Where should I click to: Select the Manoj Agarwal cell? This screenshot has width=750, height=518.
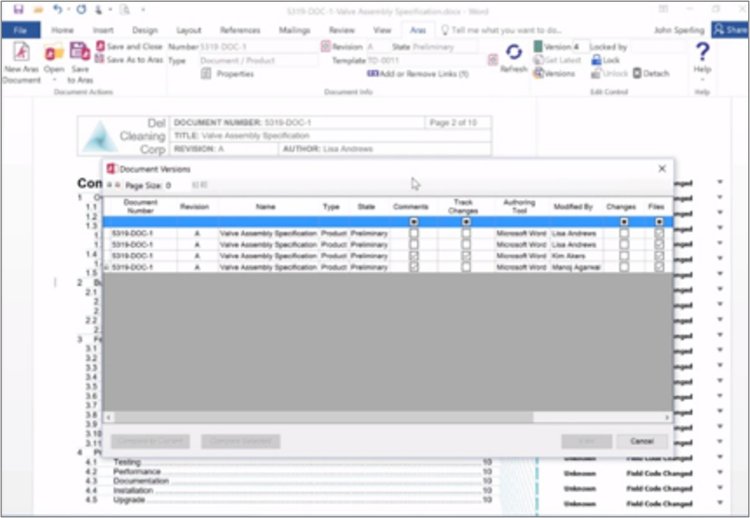[576, 267]
